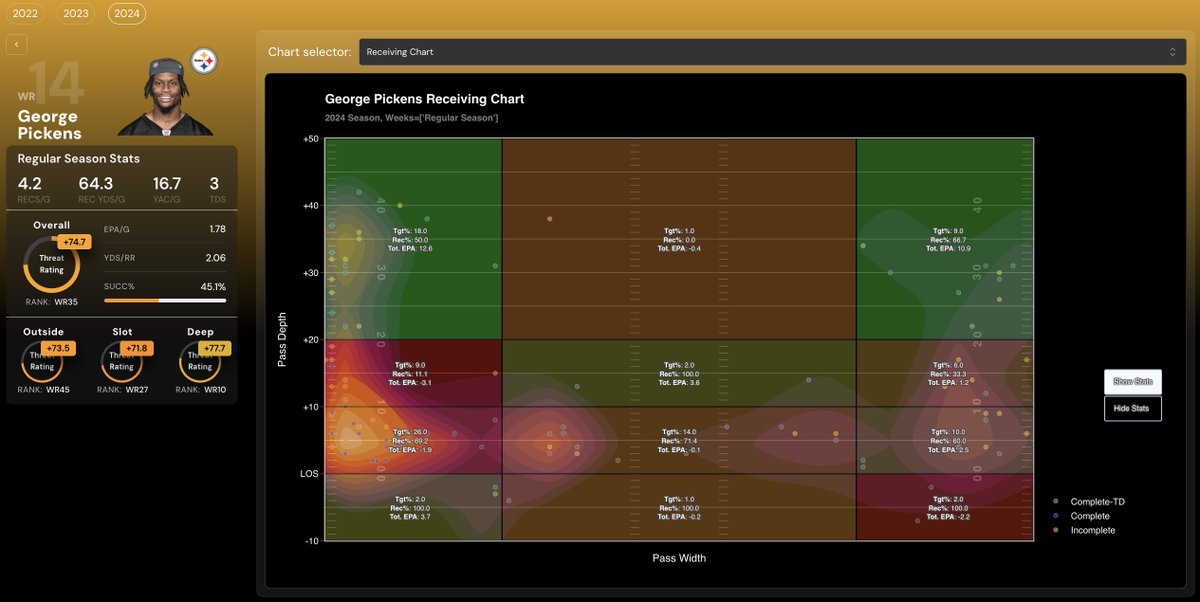Go back using the left chevron button
Image resolution: width=1200 pixels, height=602 pixels.
(17, 44)
